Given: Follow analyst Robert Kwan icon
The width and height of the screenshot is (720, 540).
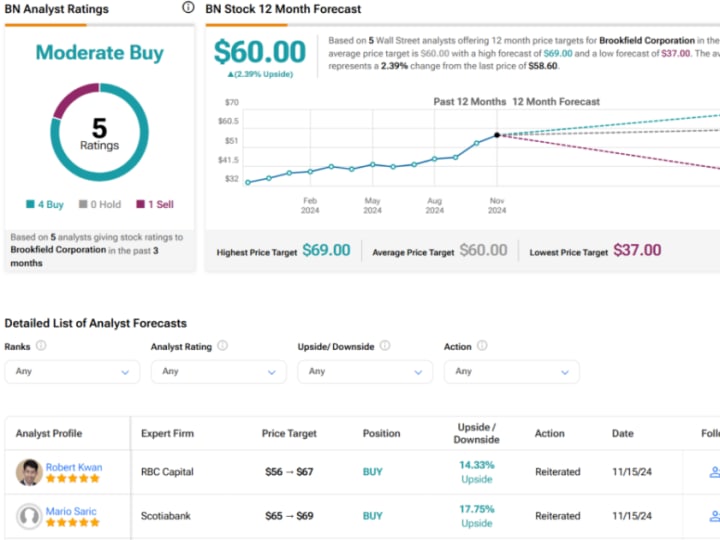Looking at the screenshot, I should (x=714, y=472).
